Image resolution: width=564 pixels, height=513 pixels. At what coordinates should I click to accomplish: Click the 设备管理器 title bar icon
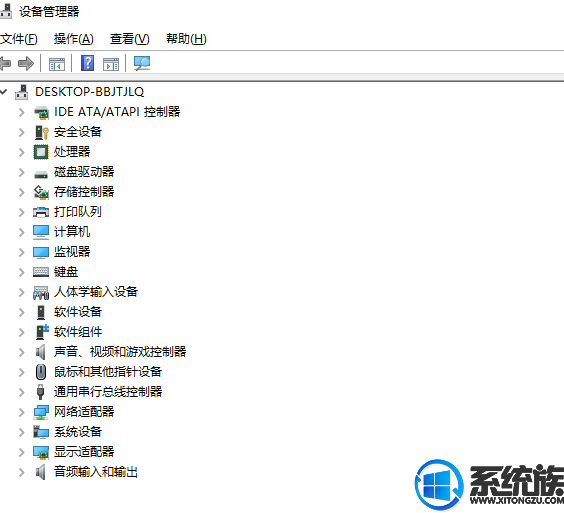(x=6, y=12)
